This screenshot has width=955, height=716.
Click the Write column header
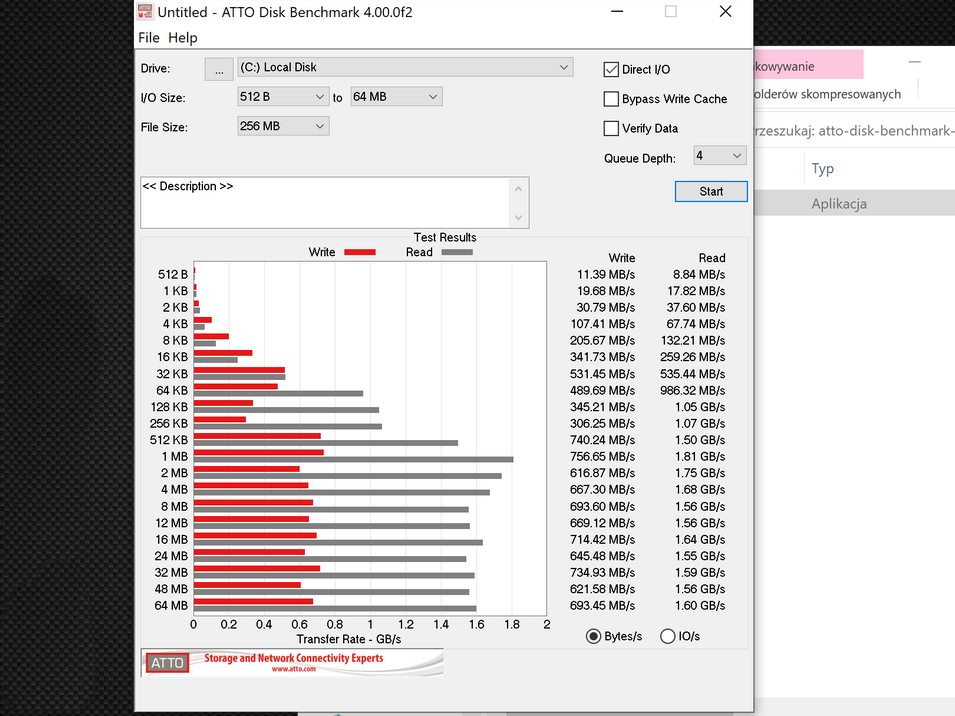tap(622, 258)
